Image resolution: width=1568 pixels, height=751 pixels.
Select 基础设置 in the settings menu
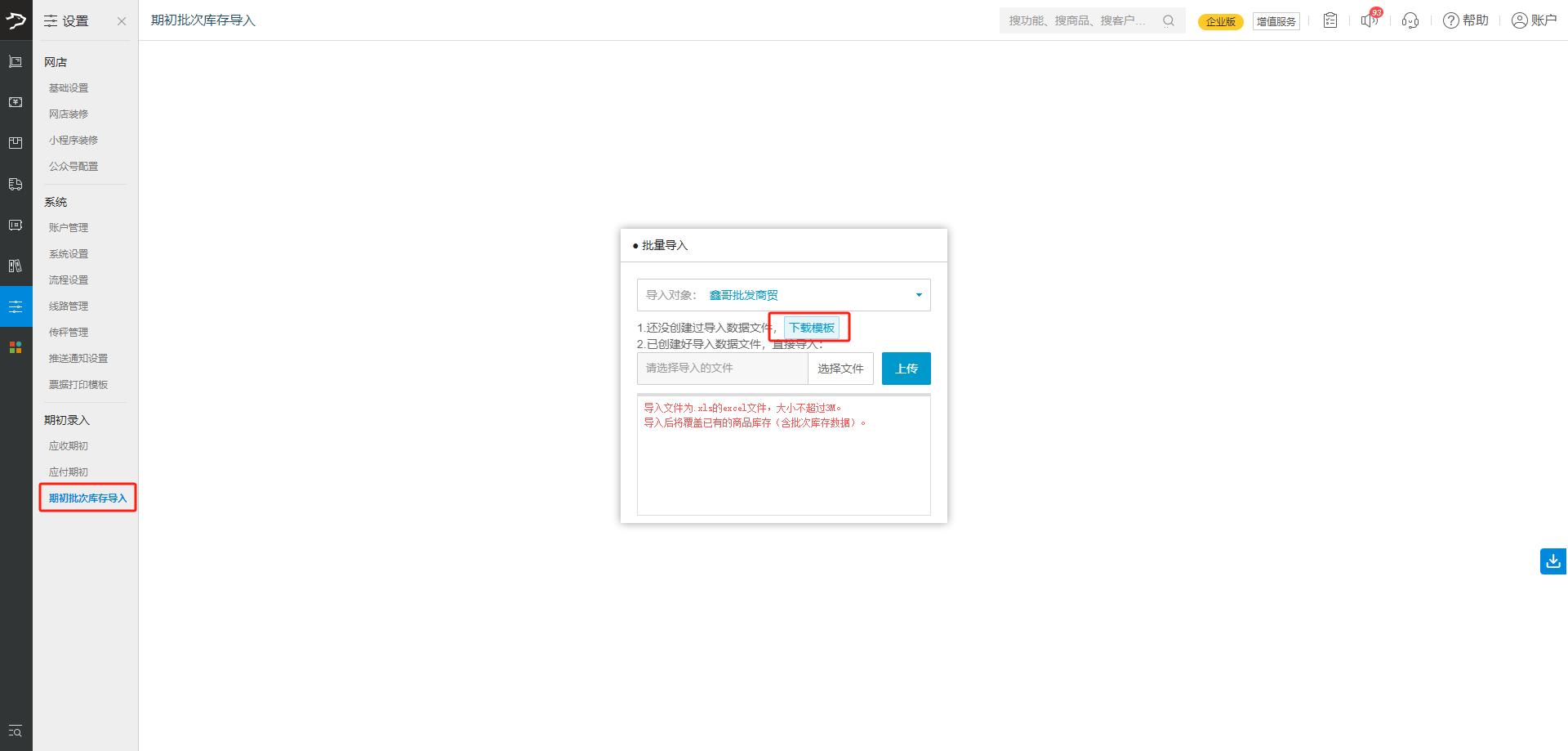point(69,88)
